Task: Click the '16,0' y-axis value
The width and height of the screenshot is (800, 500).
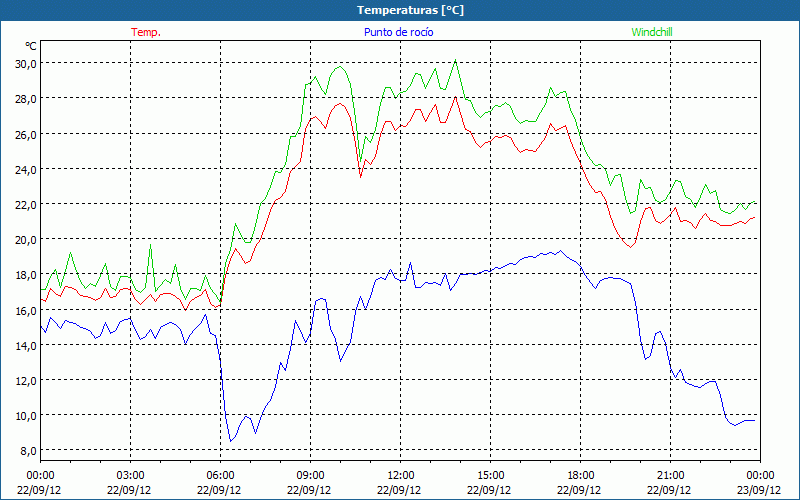Action: pos(26,310)
